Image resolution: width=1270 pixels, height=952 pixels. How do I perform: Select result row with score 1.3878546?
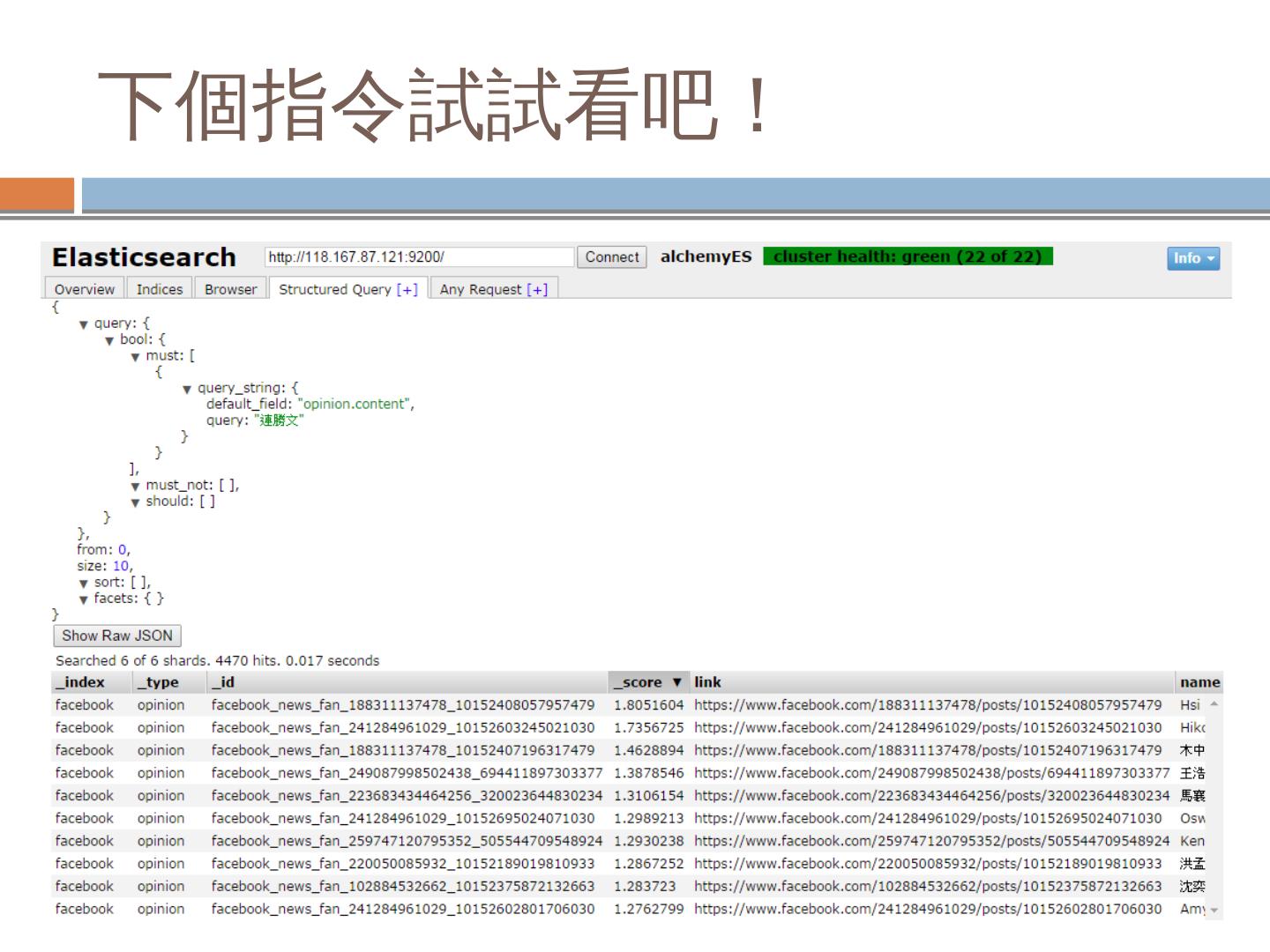629,773
